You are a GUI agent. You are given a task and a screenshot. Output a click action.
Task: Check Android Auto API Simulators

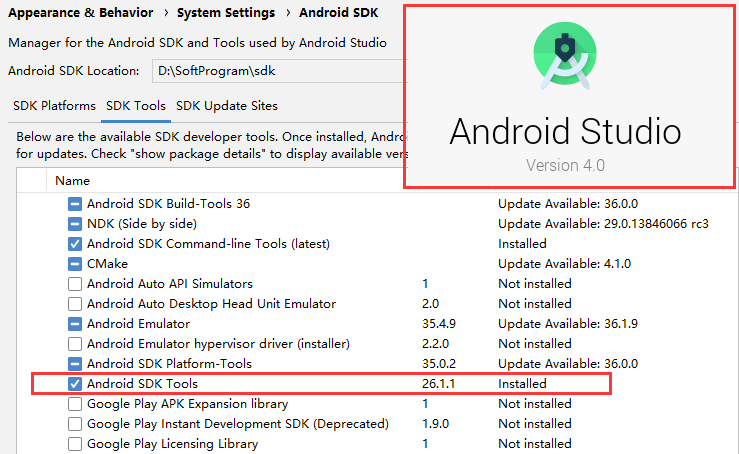[x=74, y=284]
